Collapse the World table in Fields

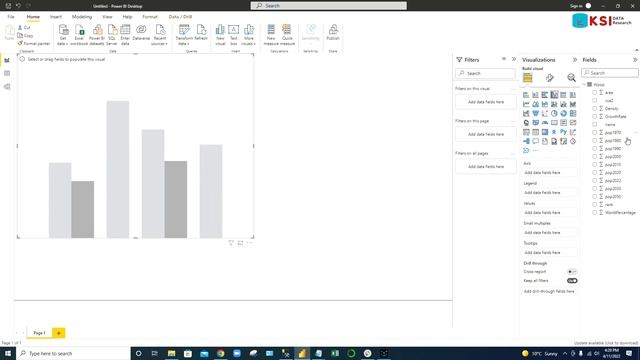click(x=584, y=84)
